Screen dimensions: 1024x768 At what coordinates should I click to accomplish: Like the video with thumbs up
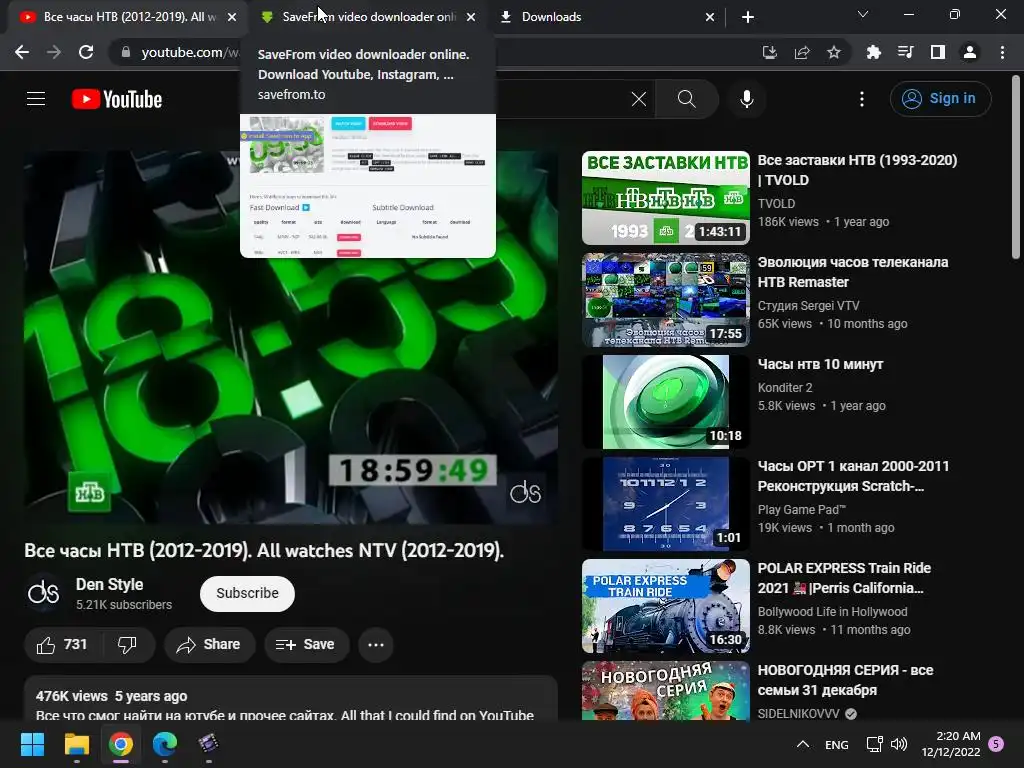pyautogui.click(x=62, y=645)
